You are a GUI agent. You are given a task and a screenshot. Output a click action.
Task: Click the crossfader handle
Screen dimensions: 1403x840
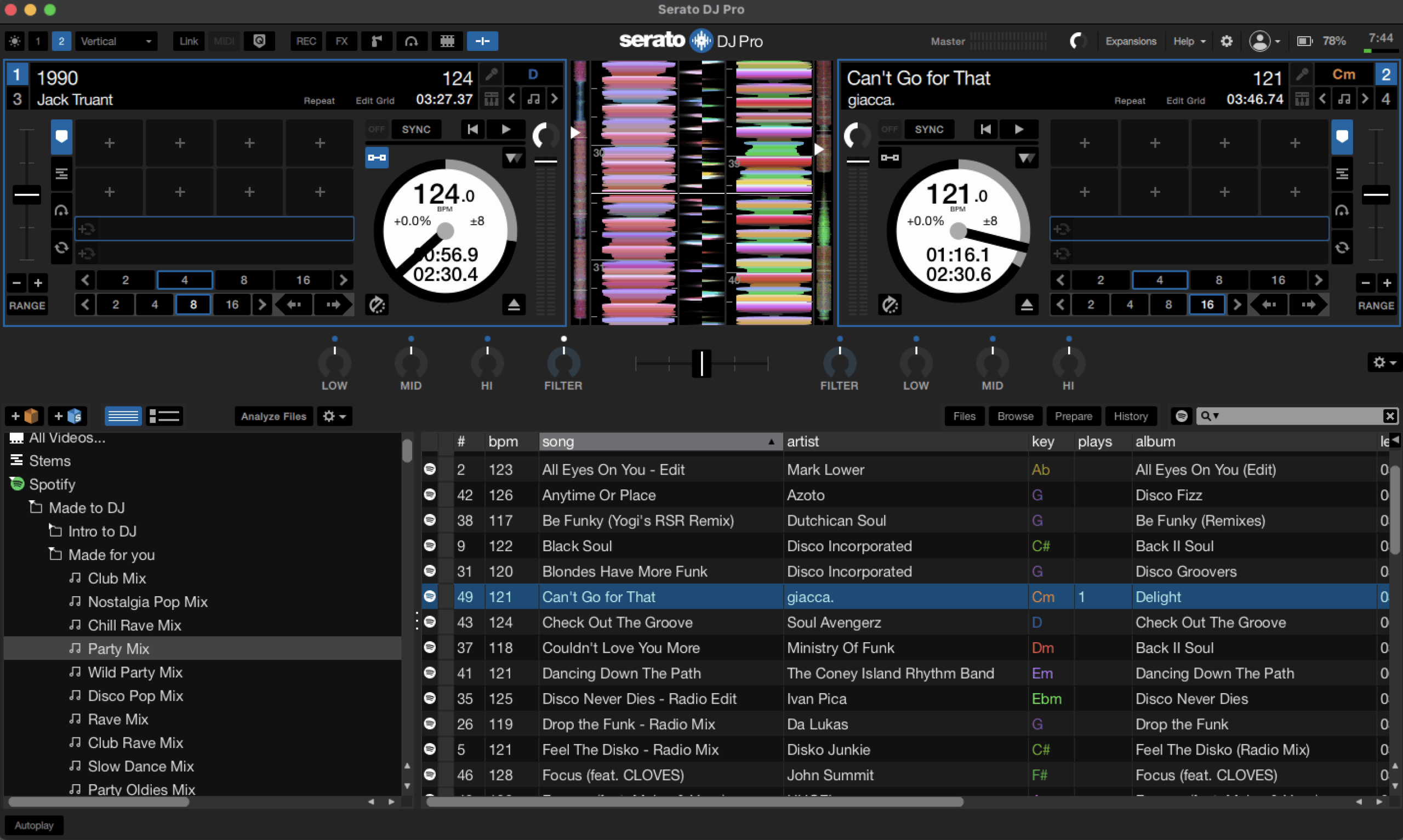[701, 363]
